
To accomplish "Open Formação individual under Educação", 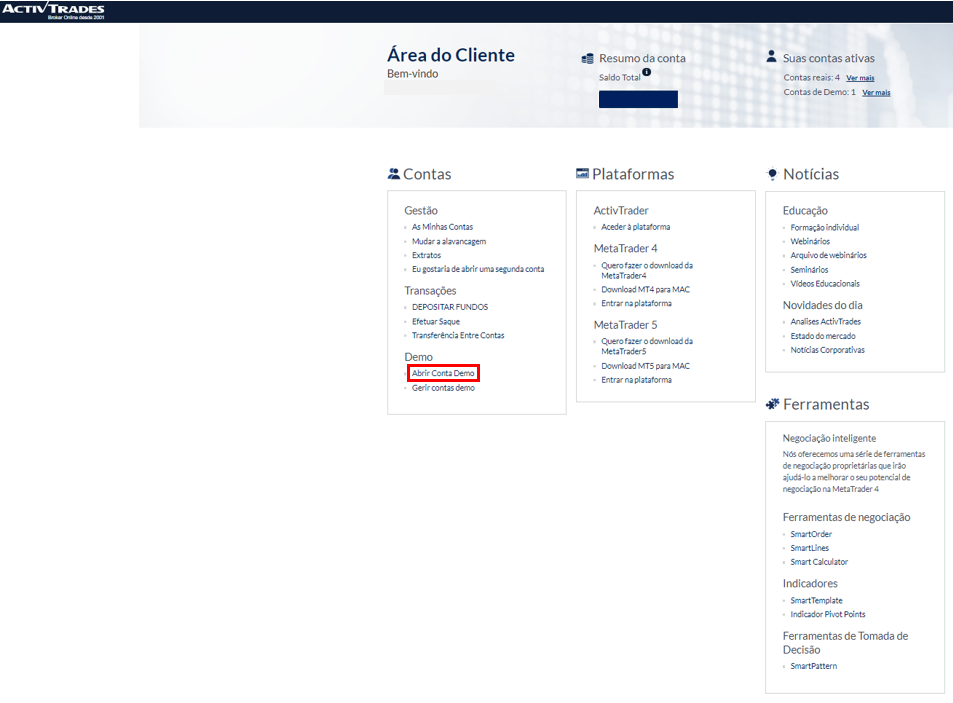I will pos(825,228).
